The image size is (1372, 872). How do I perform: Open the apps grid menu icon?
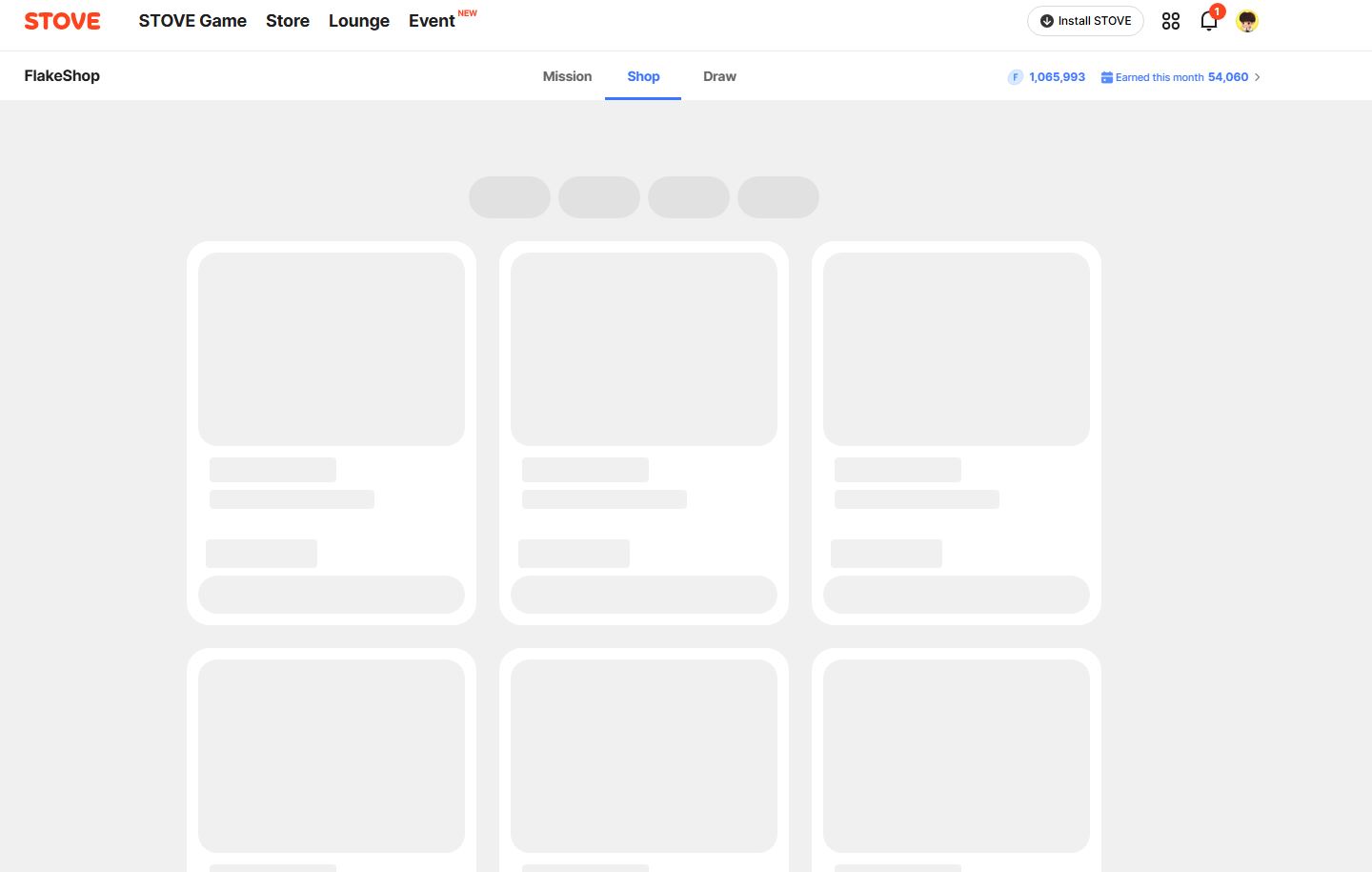pos(1171,21)
